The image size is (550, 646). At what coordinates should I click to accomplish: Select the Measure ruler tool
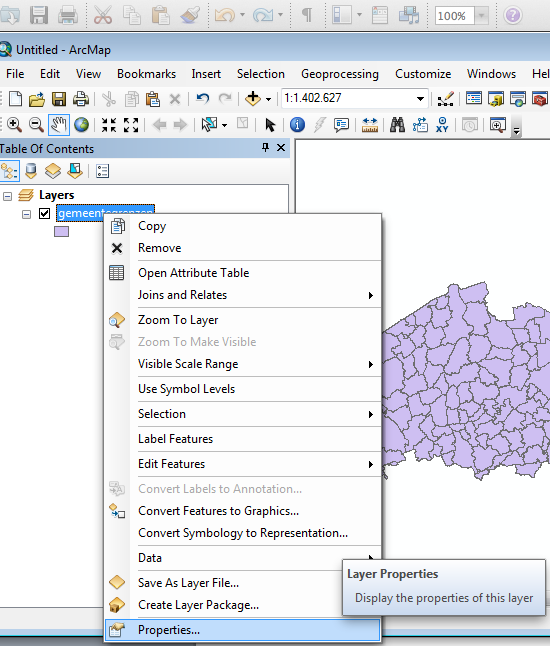point(370,125)
